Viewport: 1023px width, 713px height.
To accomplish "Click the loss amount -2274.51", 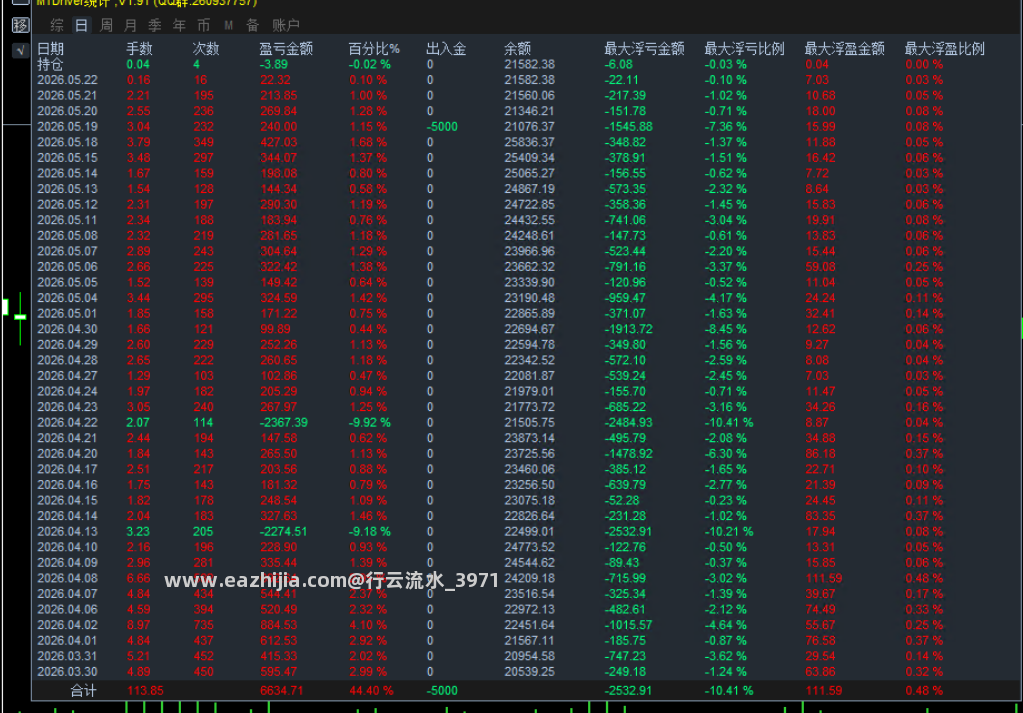I will tap(283, 532).
